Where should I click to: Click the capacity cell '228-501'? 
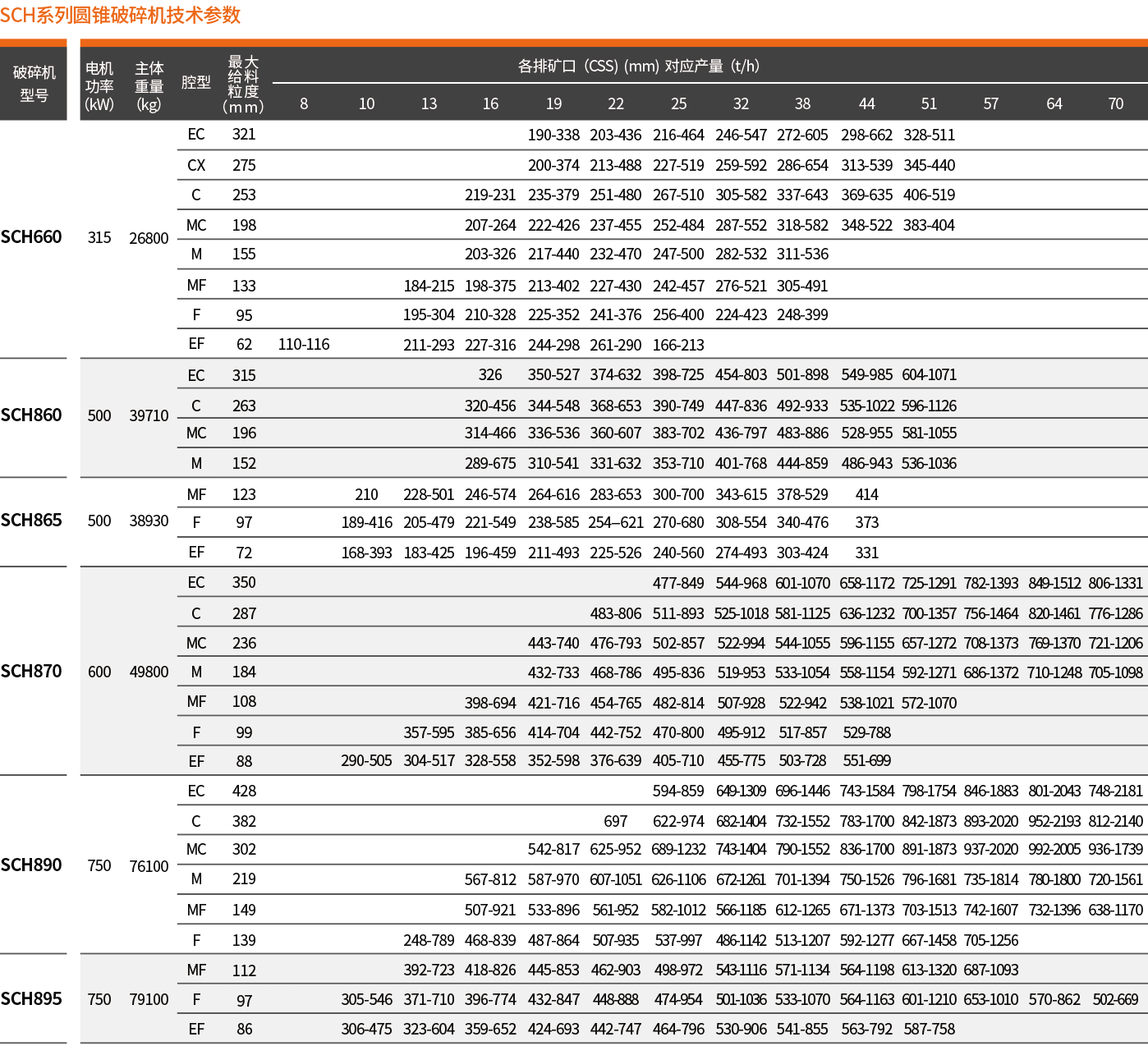click(429, 495)
